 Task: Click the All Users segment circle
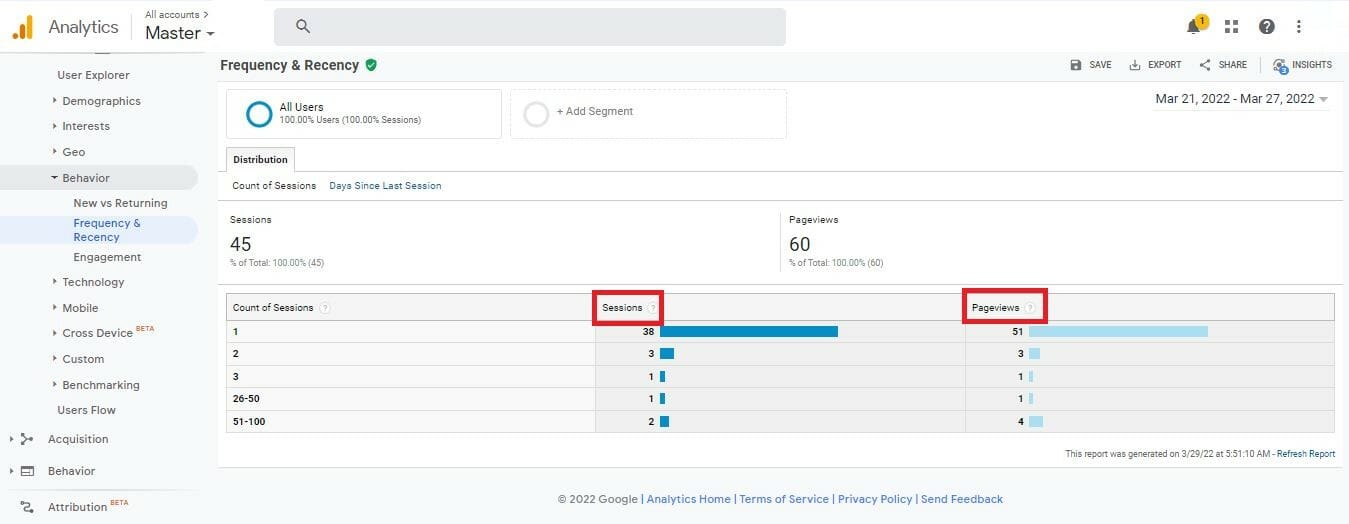[259, 114]
